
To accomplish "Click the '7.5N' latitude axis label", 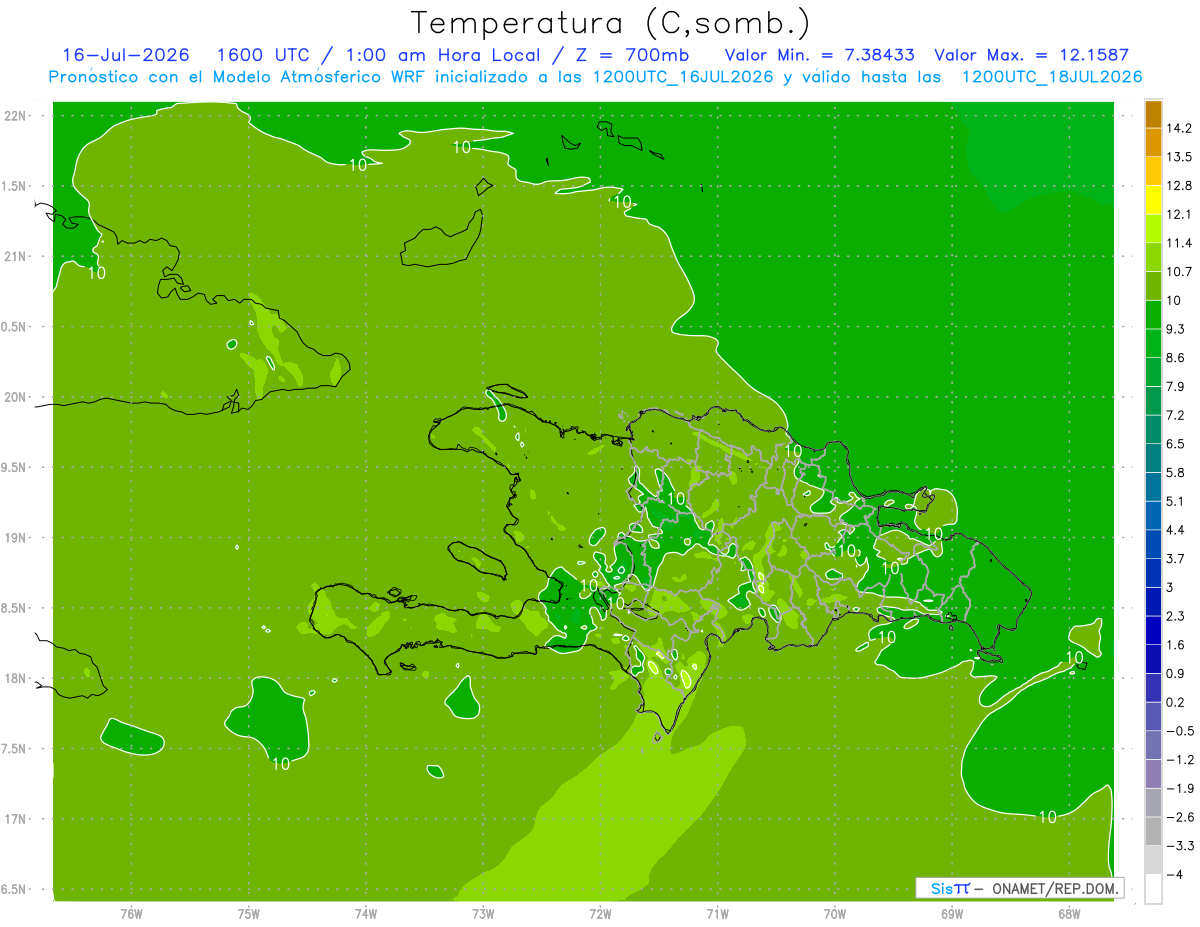I will (15, 749).
